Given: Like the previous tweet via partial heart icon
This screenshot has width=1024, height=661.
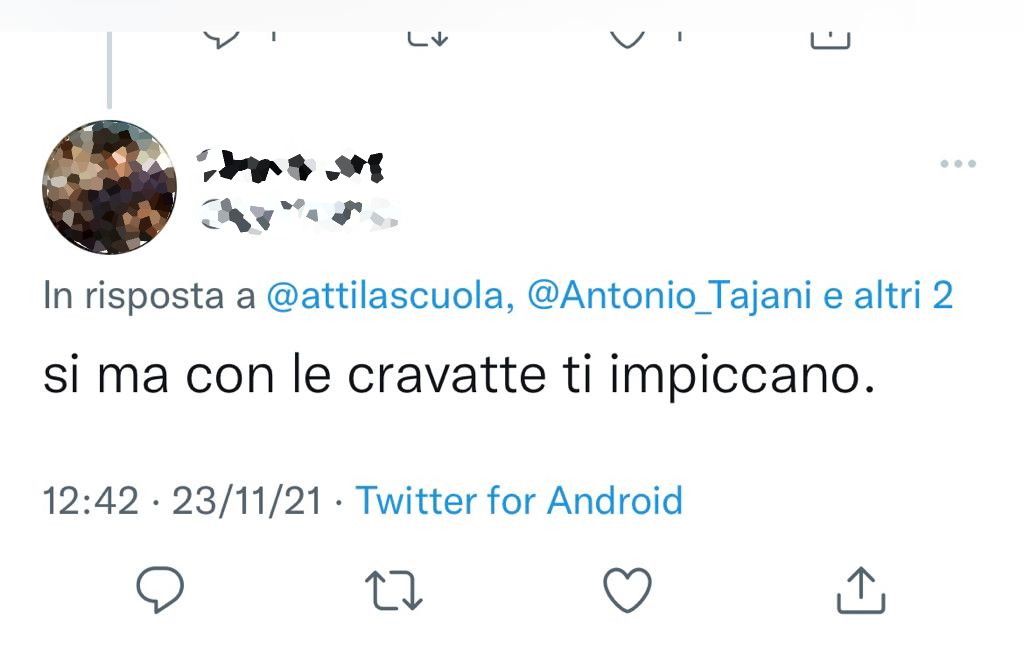Looking at the screenshot, I should pos(627,38).
